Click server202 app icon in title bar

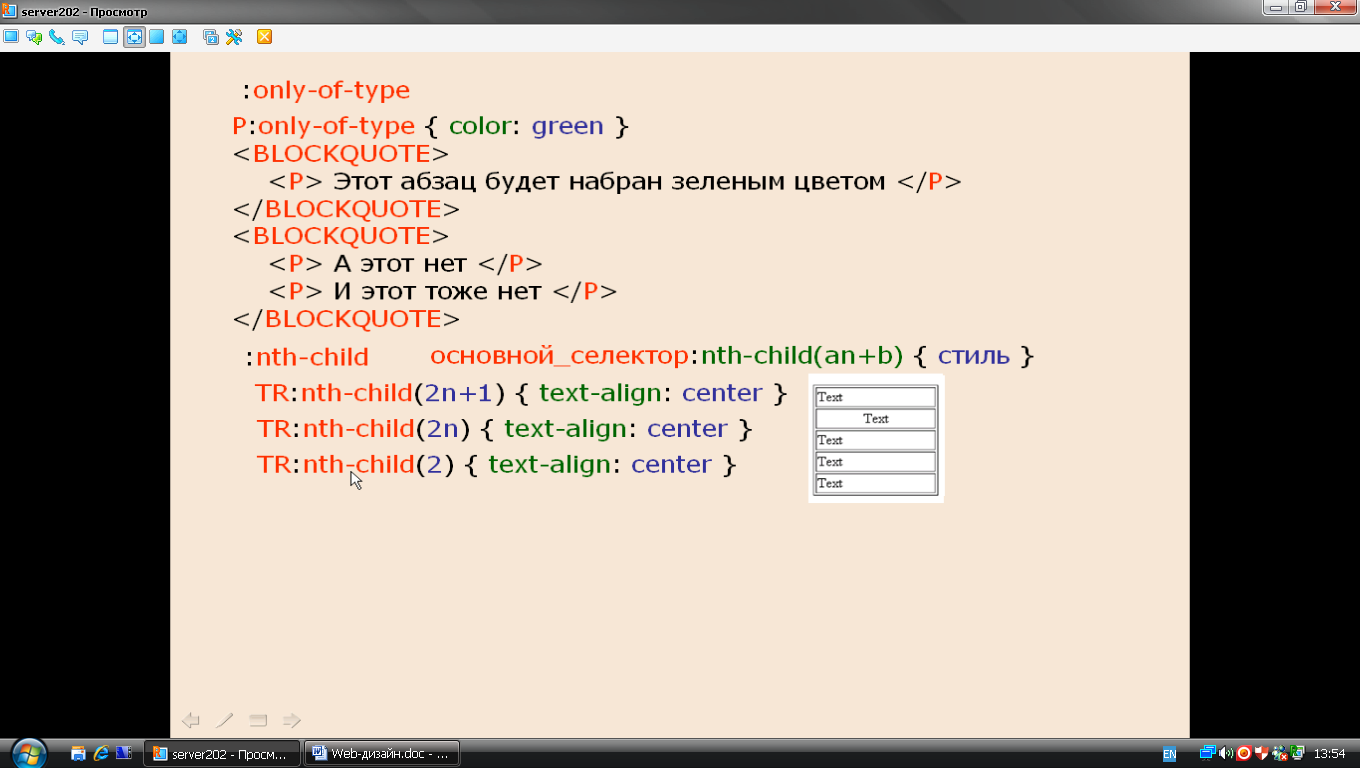(9, 11)
